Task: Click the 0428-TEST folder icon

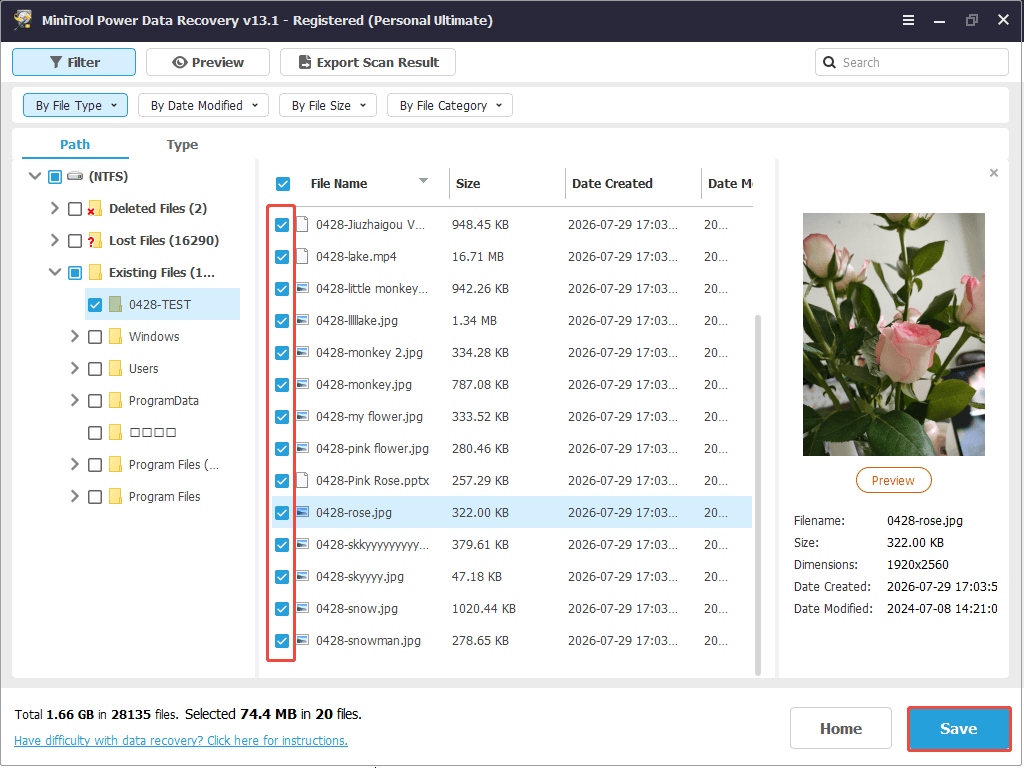Action: tap(116, 304)
